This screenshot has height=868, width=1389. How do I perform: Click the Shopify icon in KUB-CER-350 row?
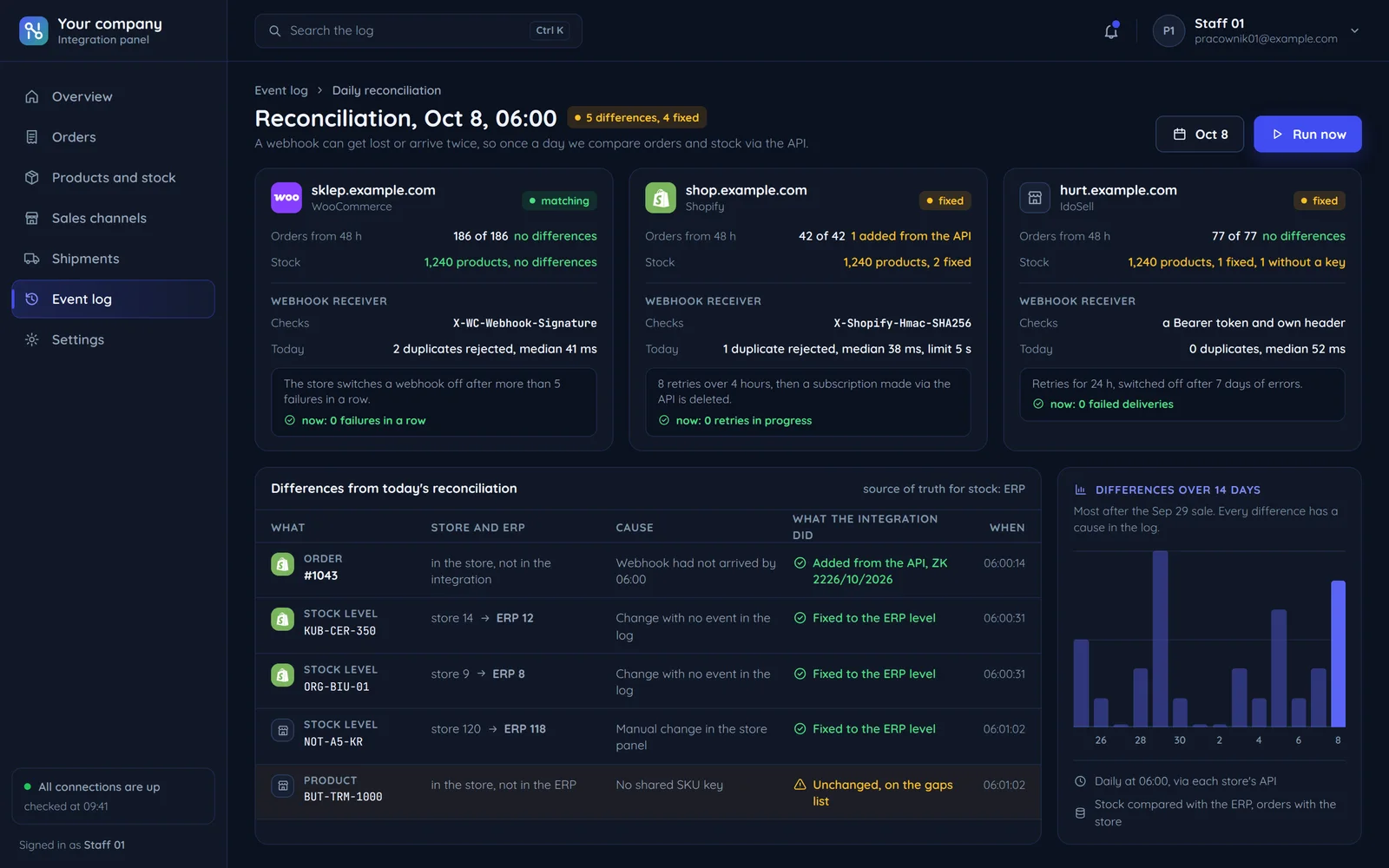pyautogui.click(x=282, y=620)
